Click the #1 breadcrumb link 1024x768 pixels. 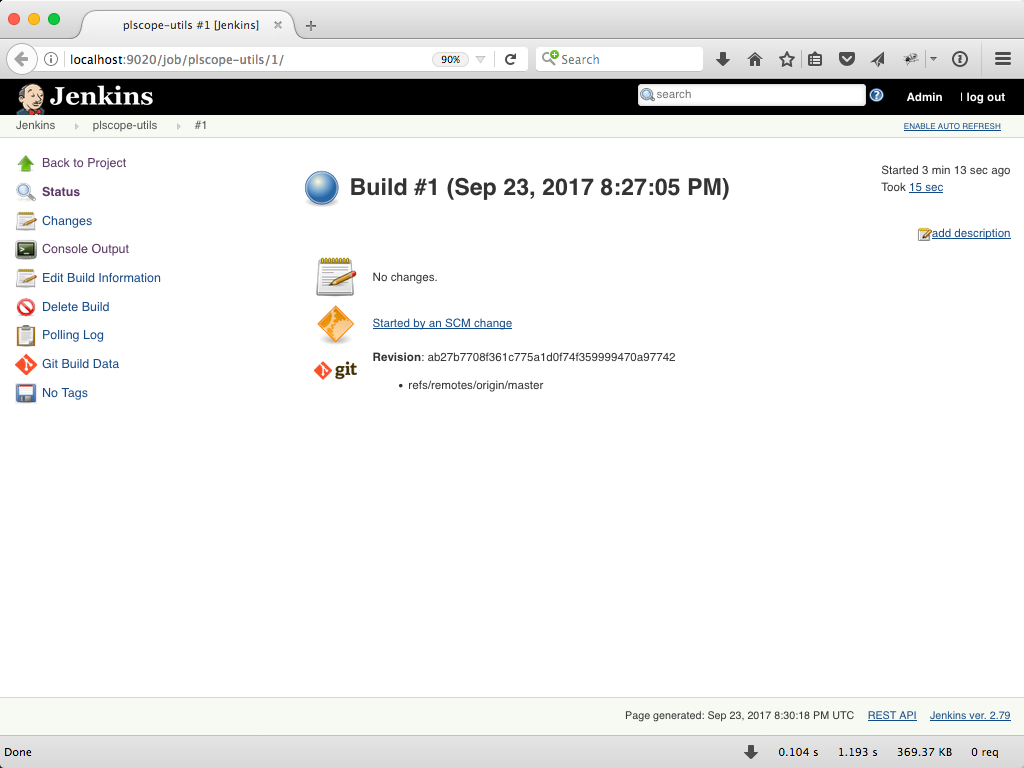click(x=200, y=126)
